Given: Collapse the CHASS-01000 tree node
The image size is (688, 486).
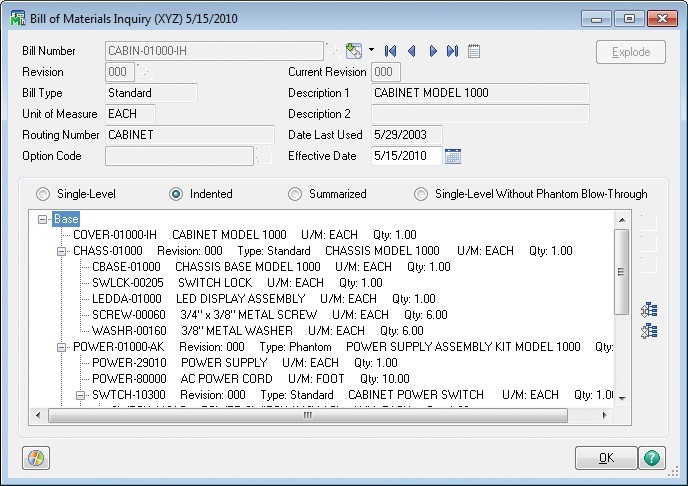Looking at the screenshot, I should click(x=61, y=251).
